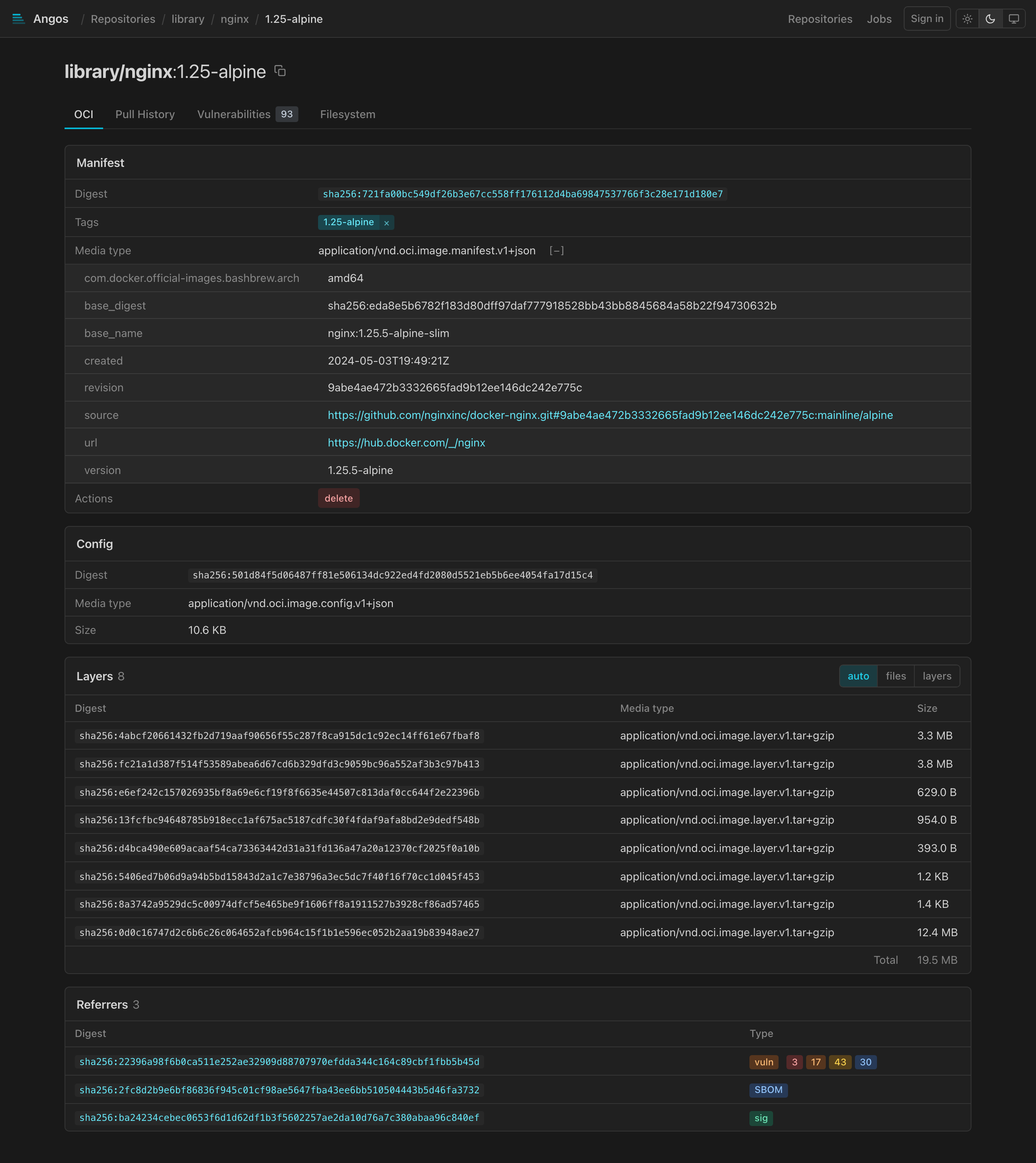This screenshot has height=1163, width=1036.
Task: Open the sig referrer digest sha256:ba24234c
Action: click(279, 1117)
